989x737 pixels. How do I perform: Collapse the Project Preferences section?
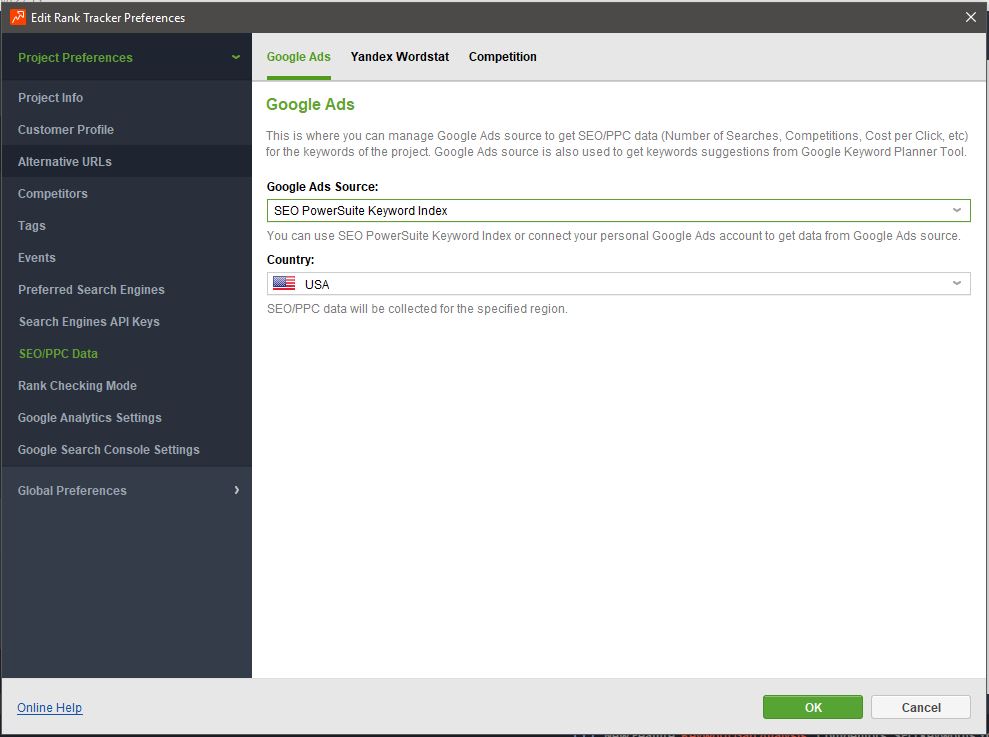pos(236,58)
